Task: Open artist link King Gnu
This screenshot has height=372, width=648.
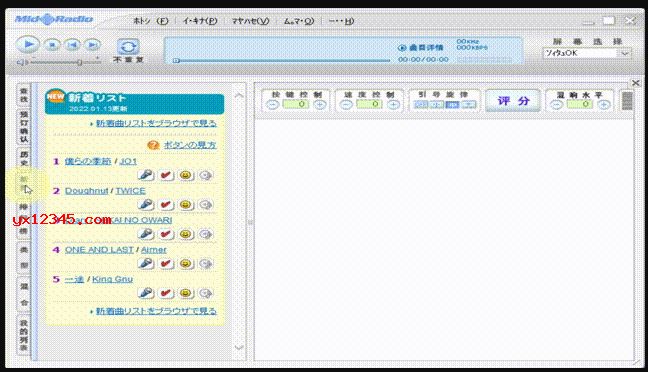Action: pyautogui.click(x=112, y=279)
